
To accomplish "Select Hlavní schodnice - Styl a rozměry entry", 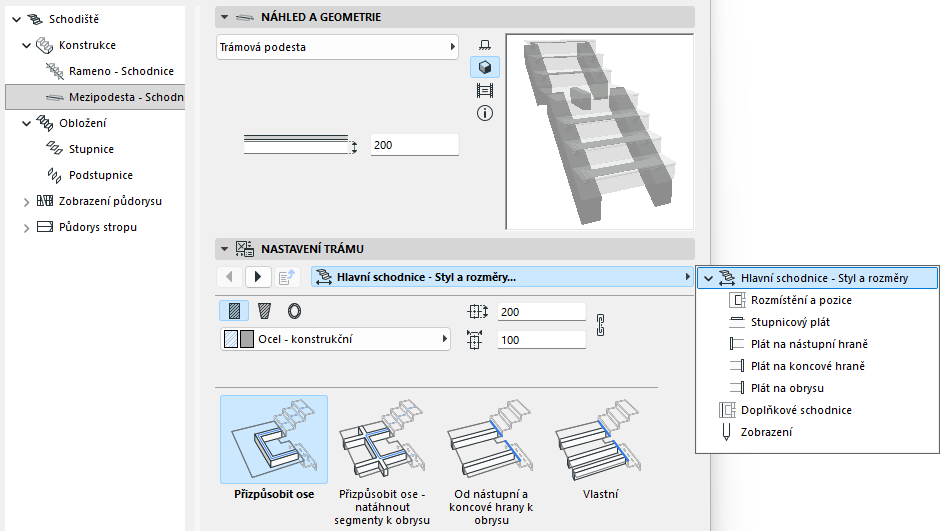I will pyautogui.click(x=817, y=278).
